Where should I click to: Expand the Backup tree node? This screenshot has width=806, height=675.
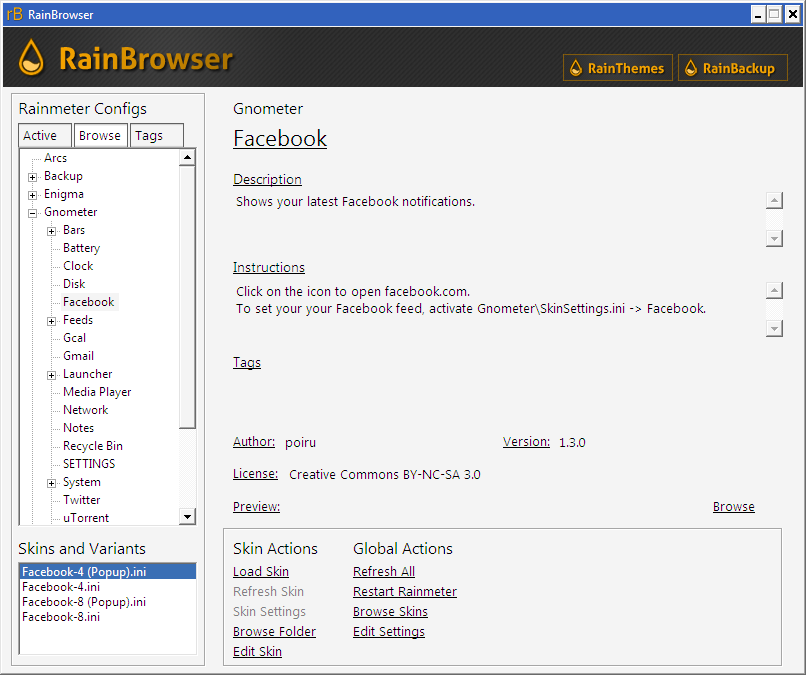click(x=32, y=177)
